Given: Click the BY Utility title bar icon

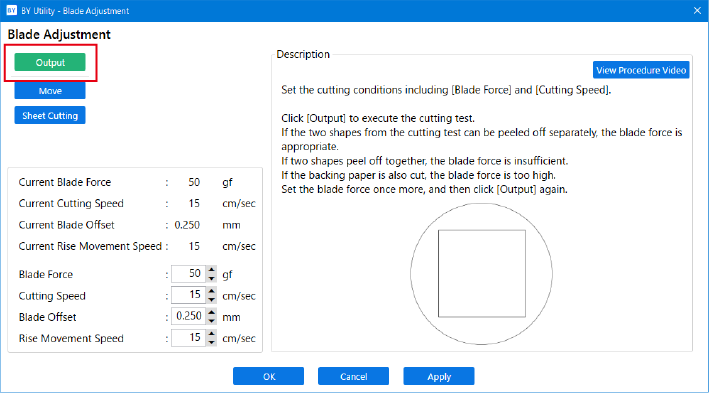Looking at the screenshot, I should coord(11,10).
